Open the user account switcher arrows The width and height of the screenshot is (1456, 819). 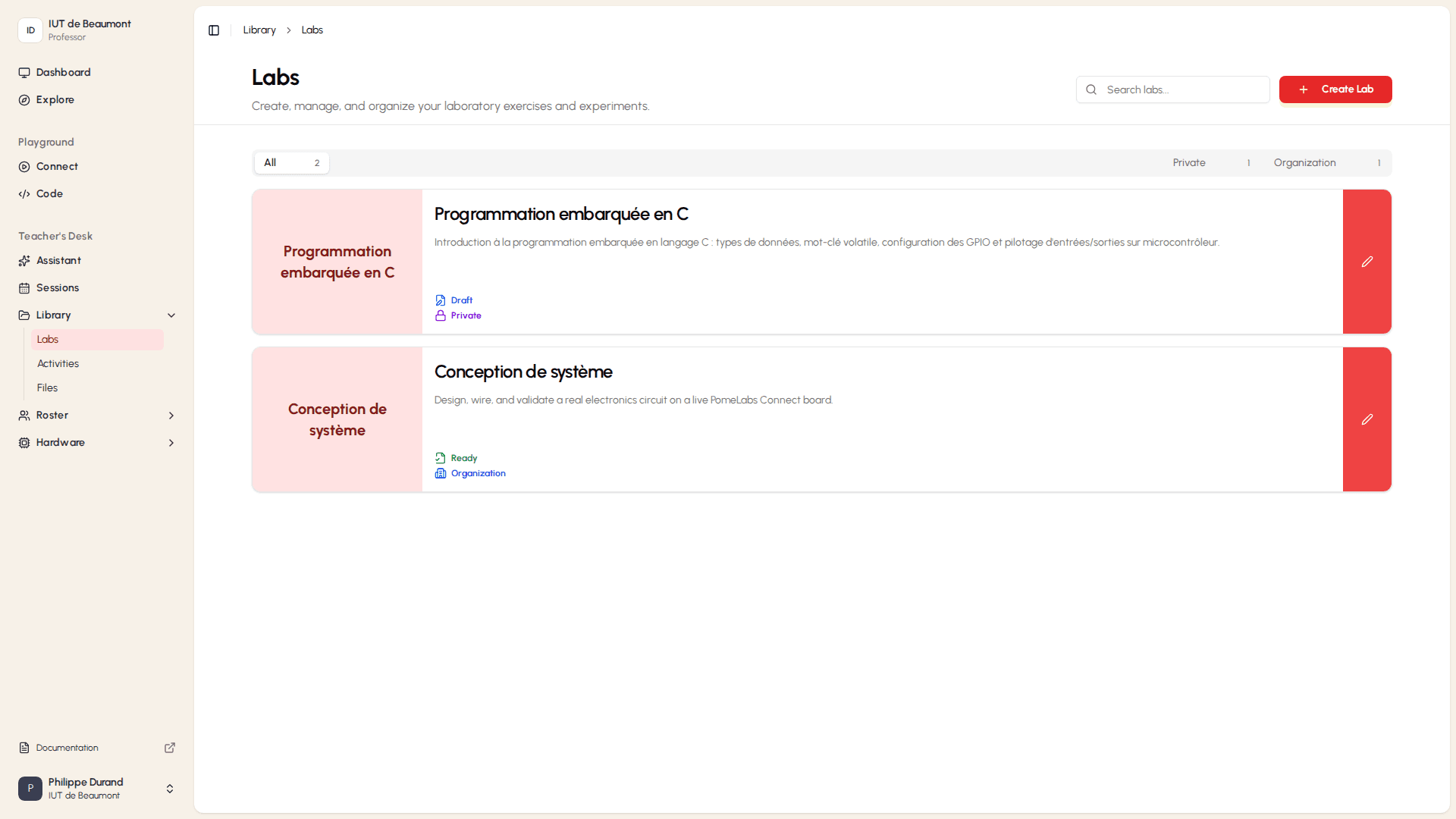[170, 789]
